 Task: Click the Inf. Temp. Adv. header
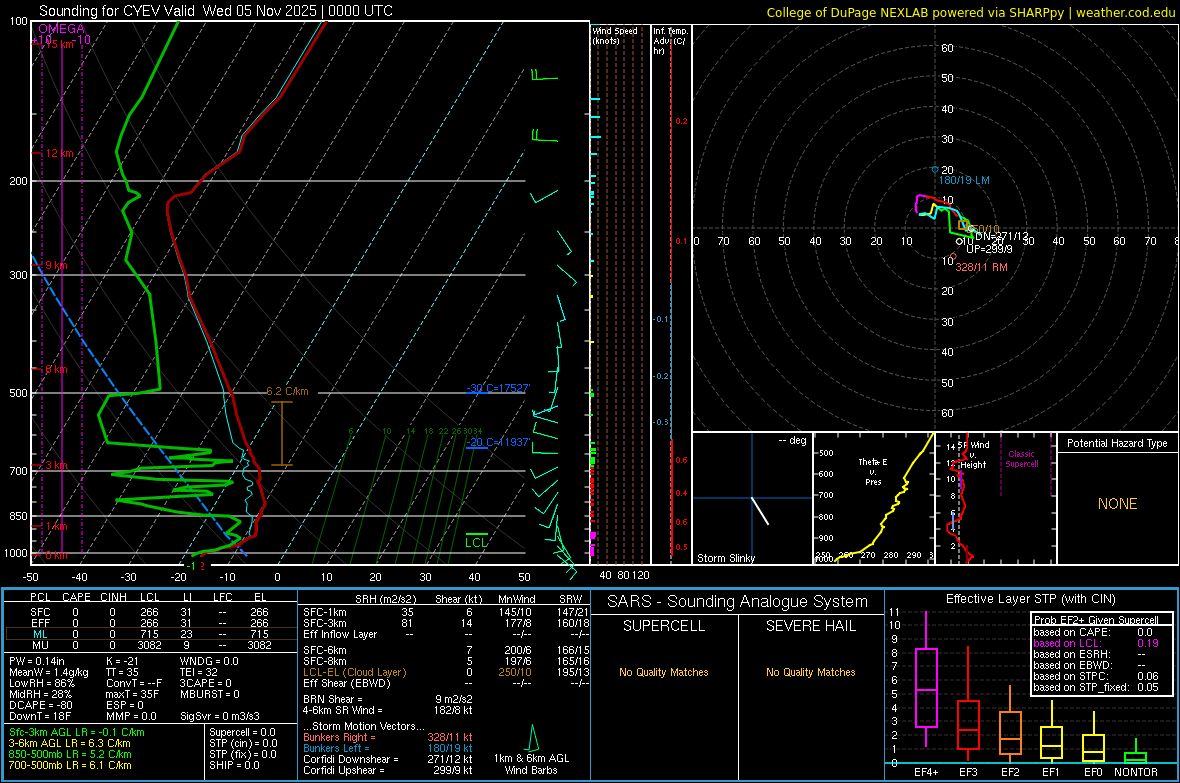670,41
